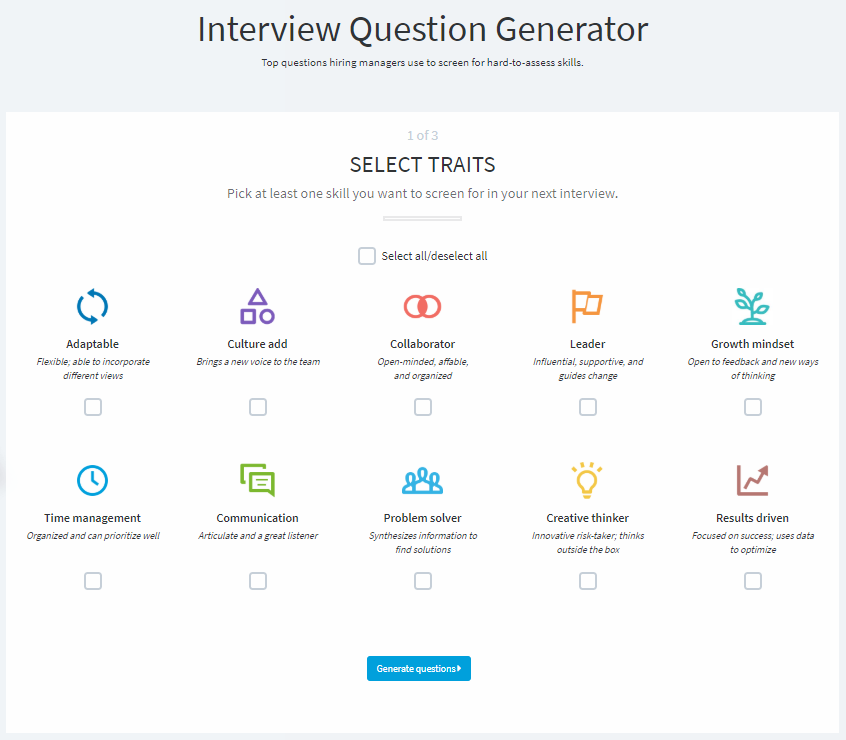Tick the Communication trait checkbox
The width and height of the screenshot is (846, 740).
tap(258, 581)
